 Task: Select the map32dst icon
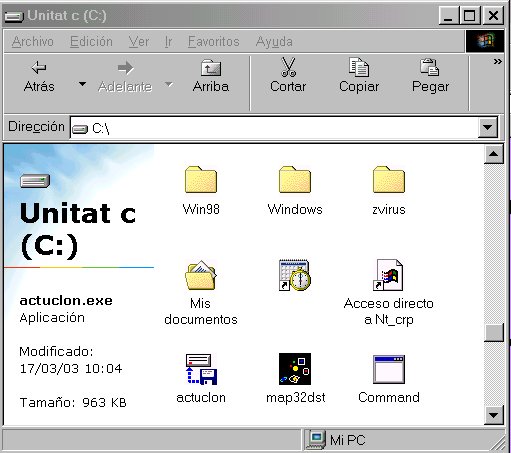tap(295, 369)
